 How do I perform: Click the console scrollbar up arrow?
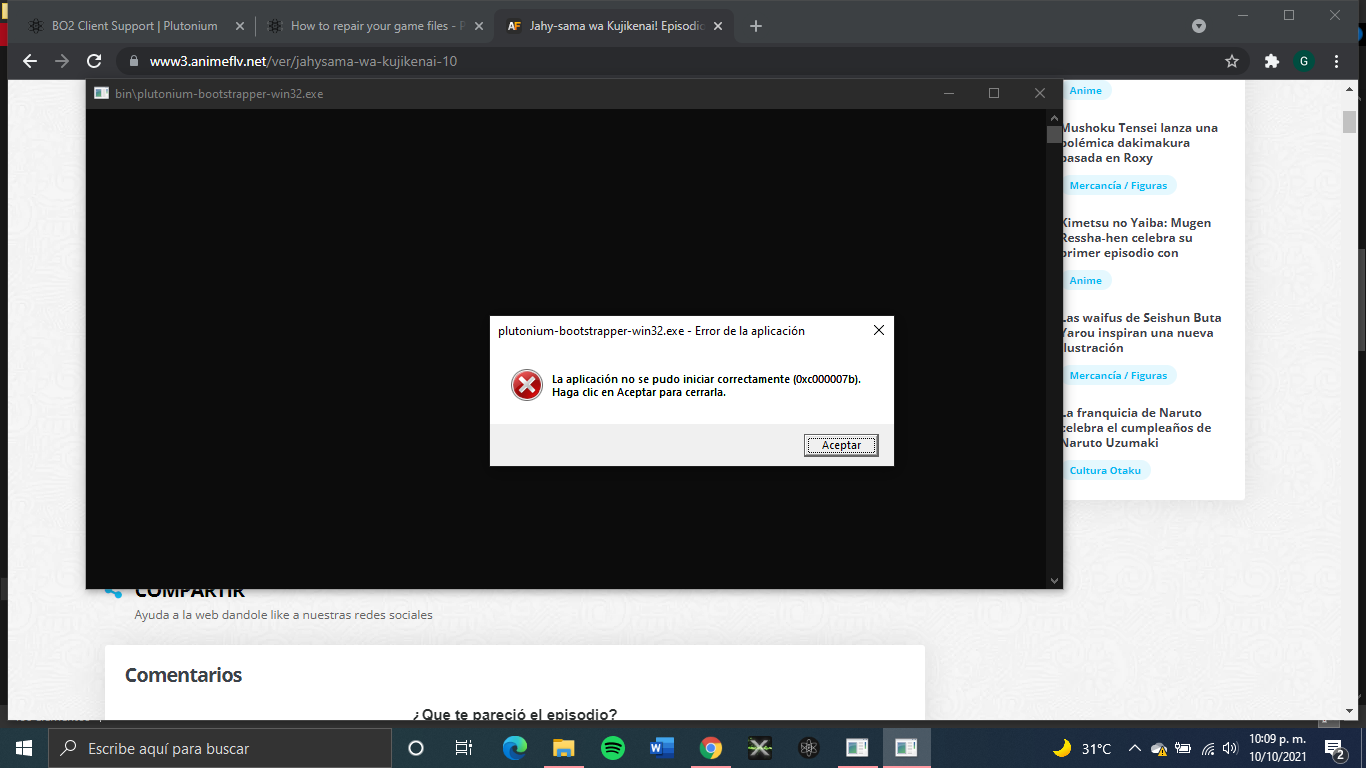[1054, 118]
